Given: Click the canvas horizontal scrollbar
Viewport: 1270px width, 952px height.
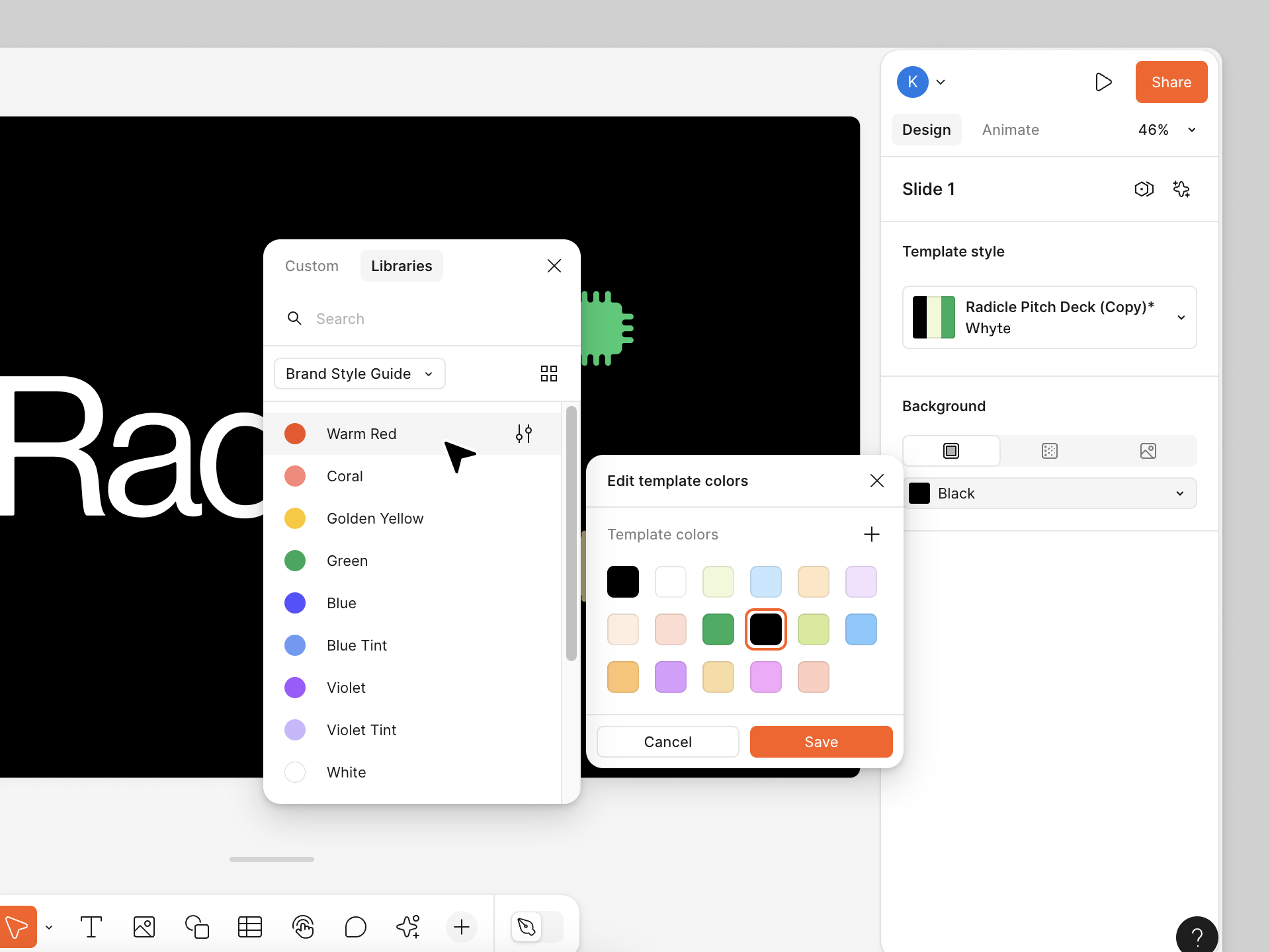Looking at the screenshot, I should 272,859.
